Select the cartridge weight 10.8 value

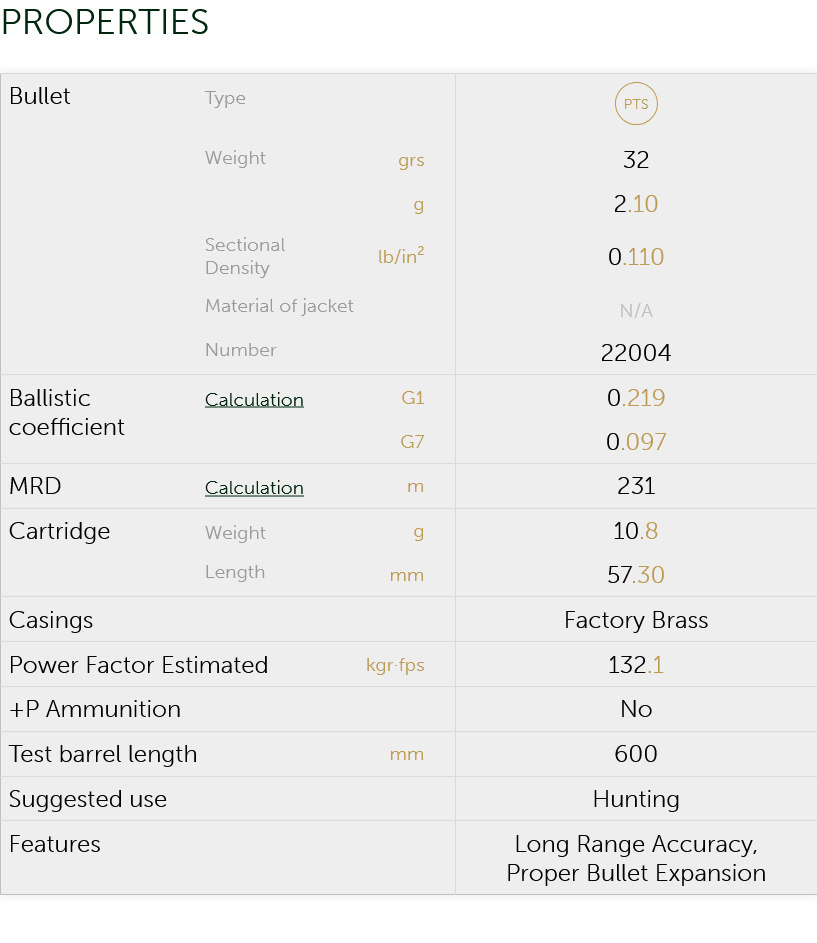click(636, 531)
